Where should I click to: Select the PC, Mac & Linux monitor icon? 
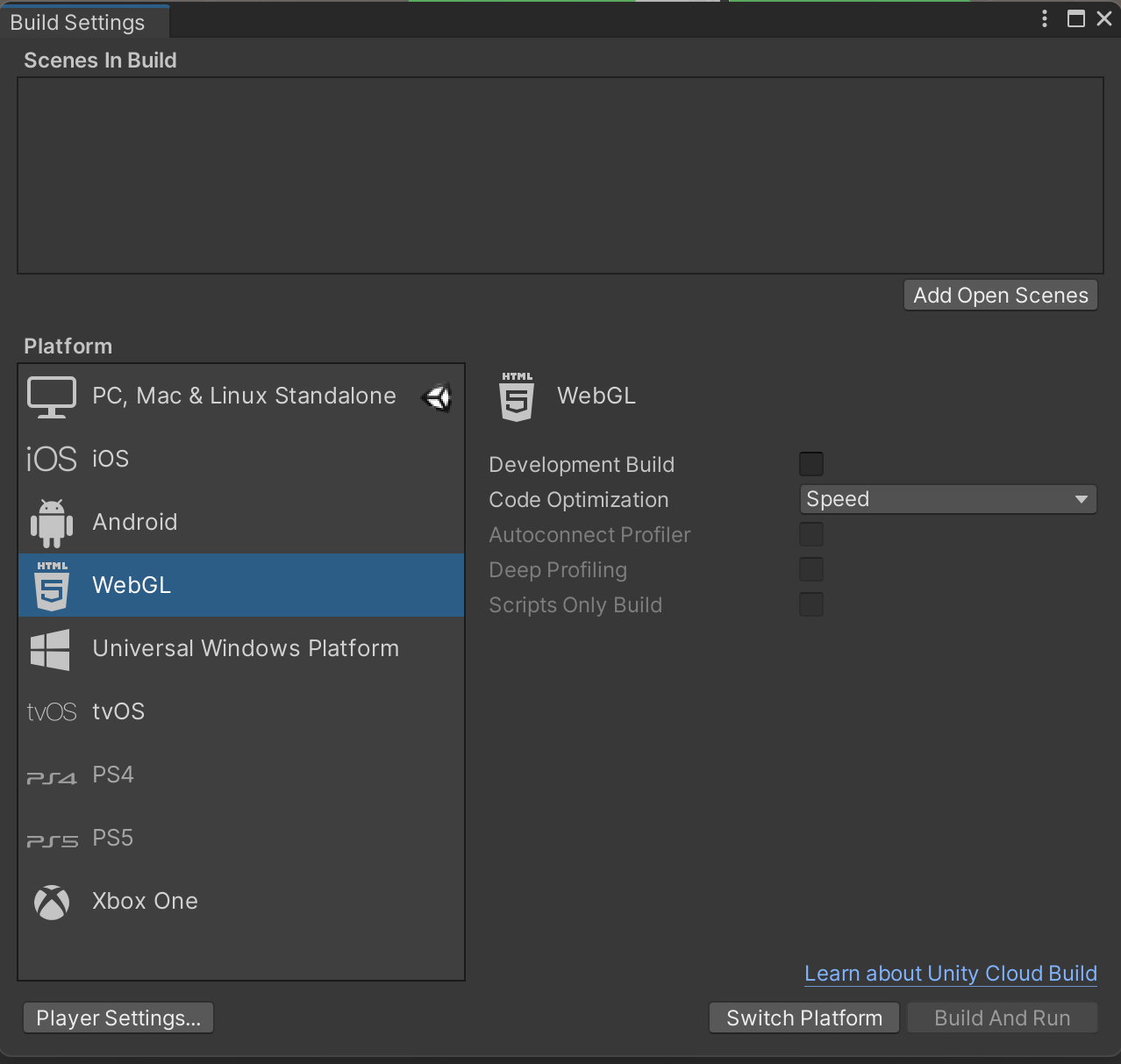point(52,396)
